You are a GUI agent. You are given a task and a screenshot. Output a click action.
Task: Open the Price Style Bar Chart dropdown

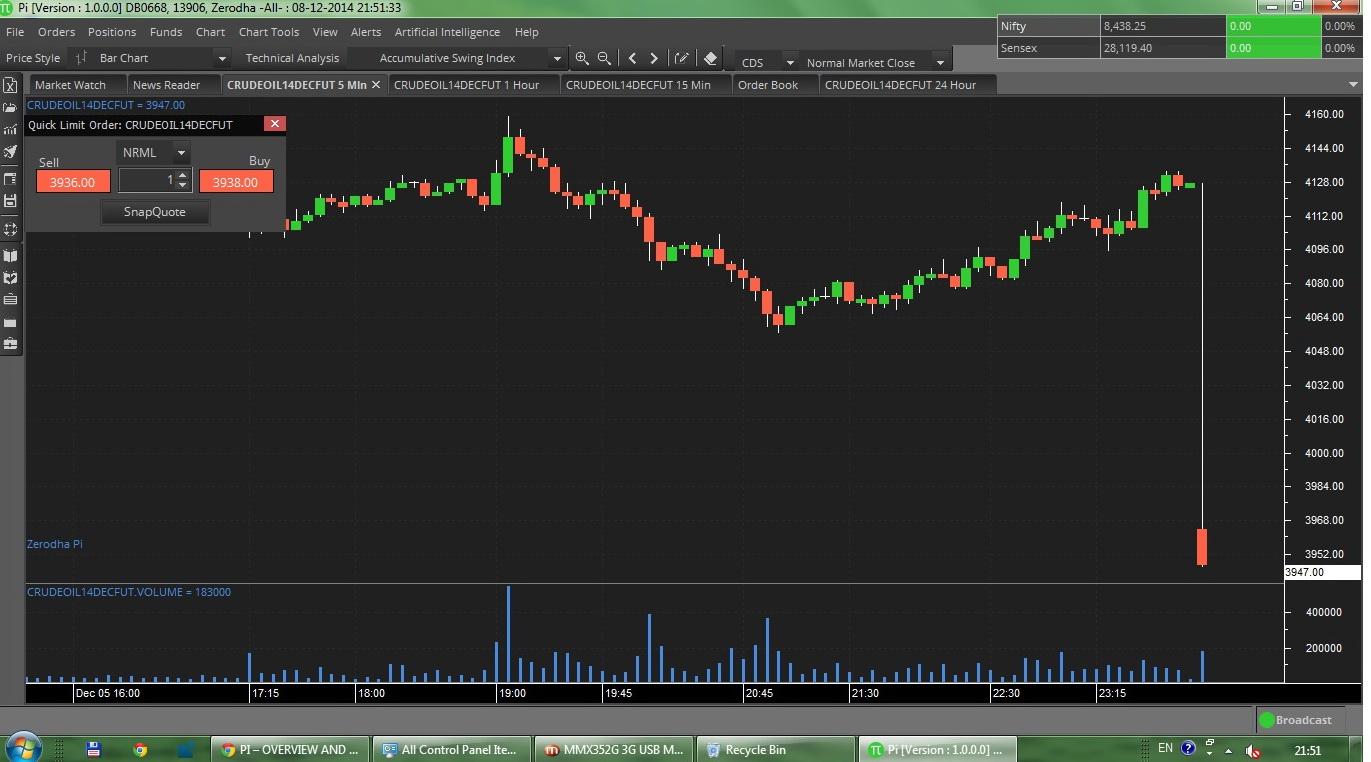tap(222, 59)
